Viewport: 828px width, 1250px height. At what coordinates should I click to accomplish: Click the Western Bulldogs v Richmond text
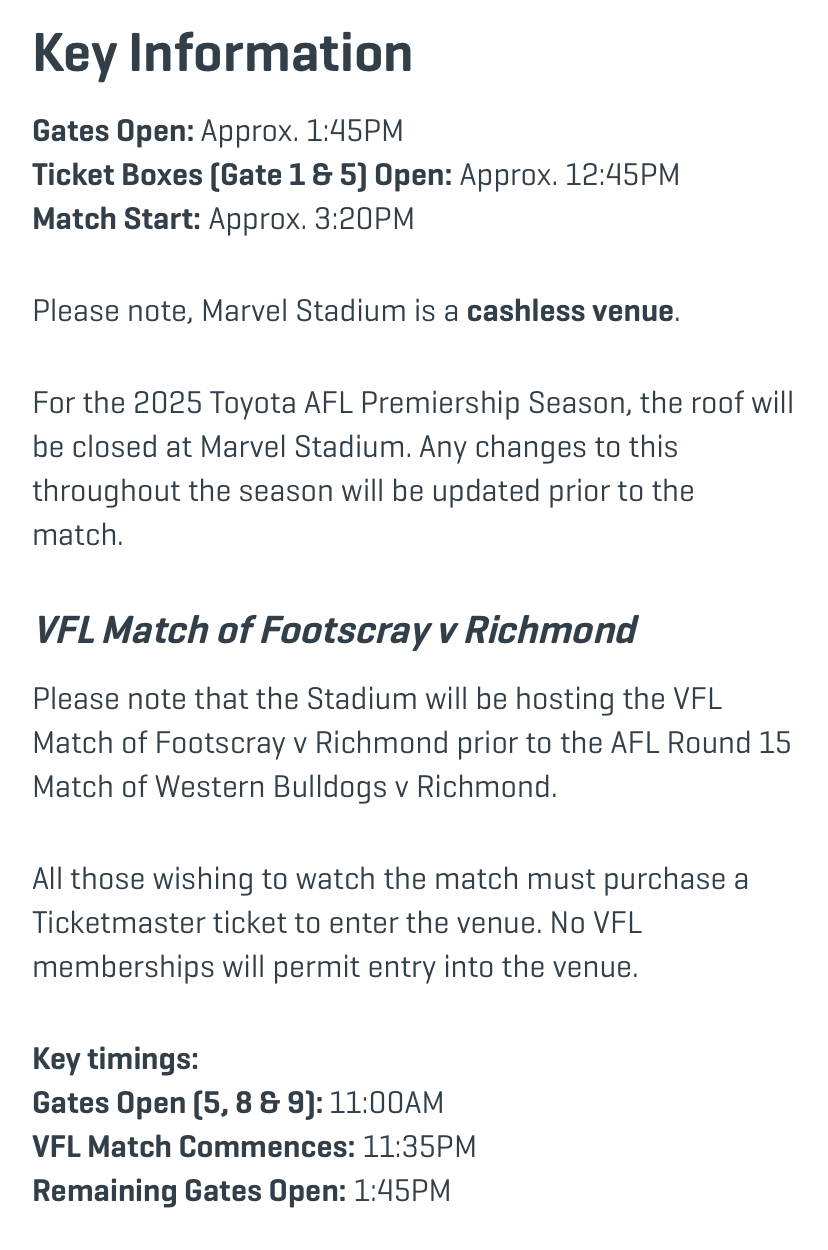point(353,786)
